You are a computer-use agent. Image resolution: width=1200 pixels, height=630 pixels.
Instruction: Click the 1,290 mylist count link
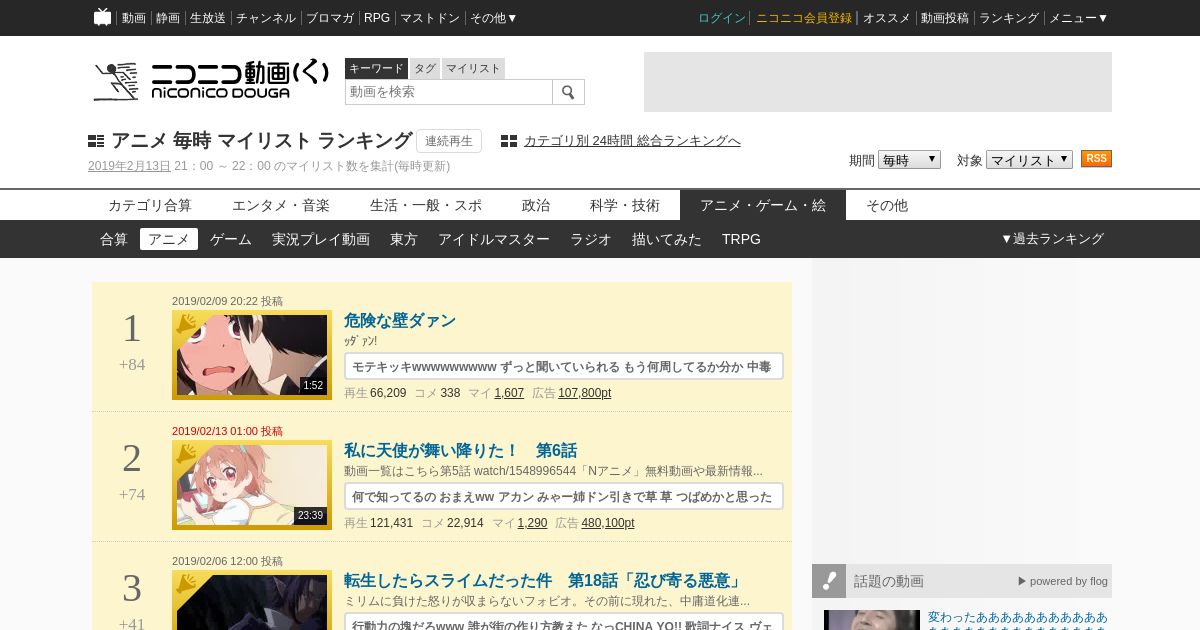[532, 523]
